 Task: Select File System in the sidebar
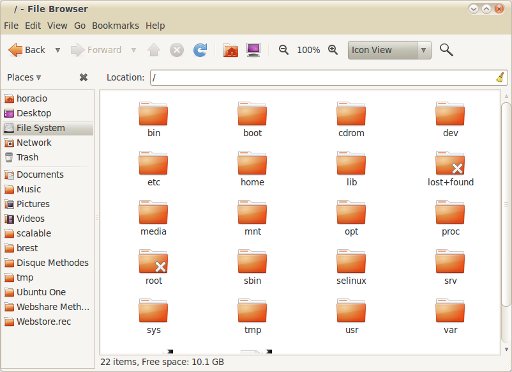click(48, 128)
